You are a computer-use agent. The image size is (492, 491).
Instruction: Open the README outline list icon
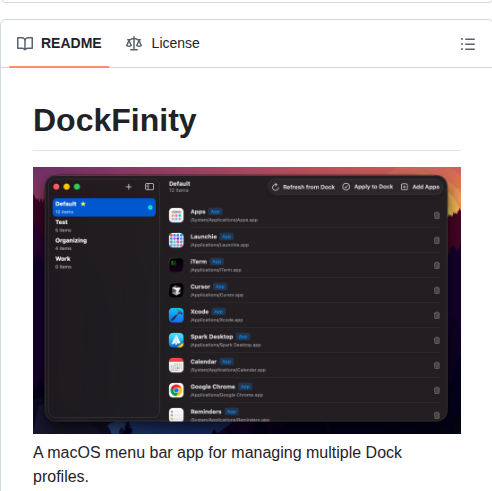point(468,44)
